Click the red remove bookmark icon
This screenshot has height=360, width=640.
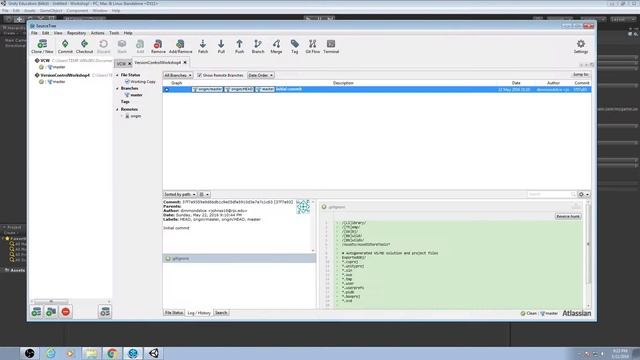pos(66,312)
